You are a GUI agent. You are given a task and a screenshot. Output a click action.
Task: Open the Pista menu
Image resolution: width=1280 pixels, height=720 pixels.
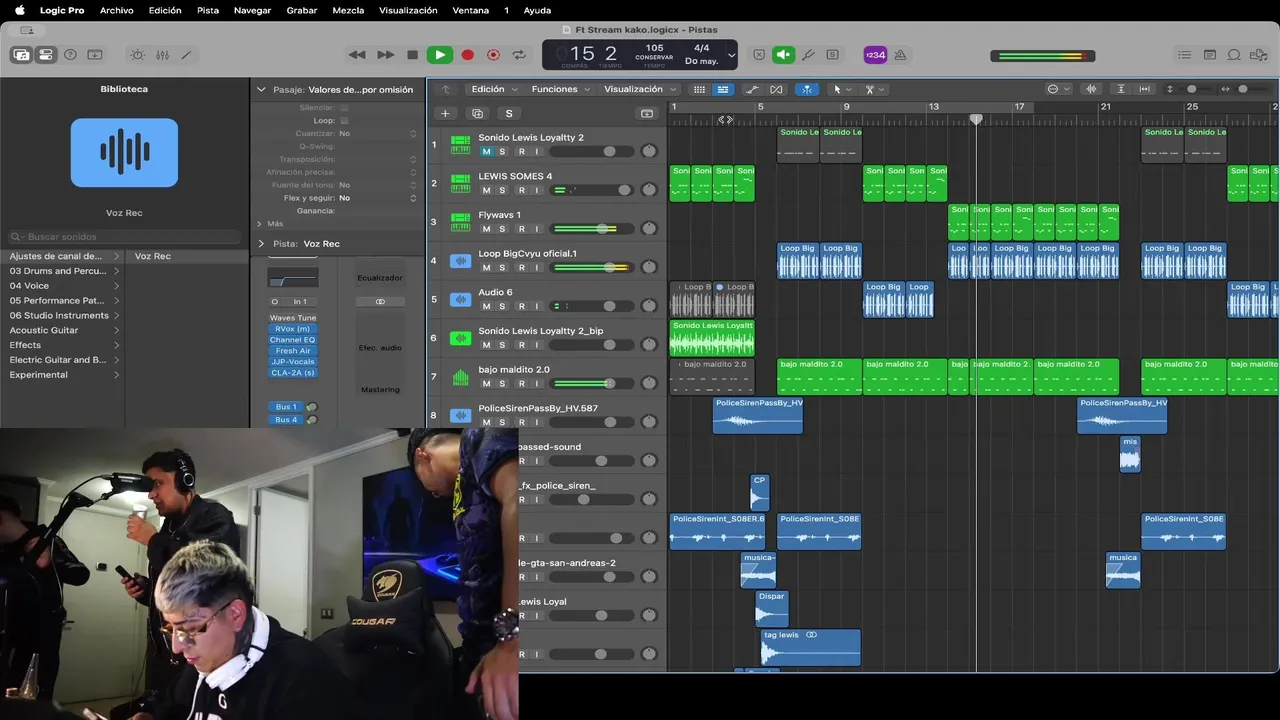click(x=208, y=10)
